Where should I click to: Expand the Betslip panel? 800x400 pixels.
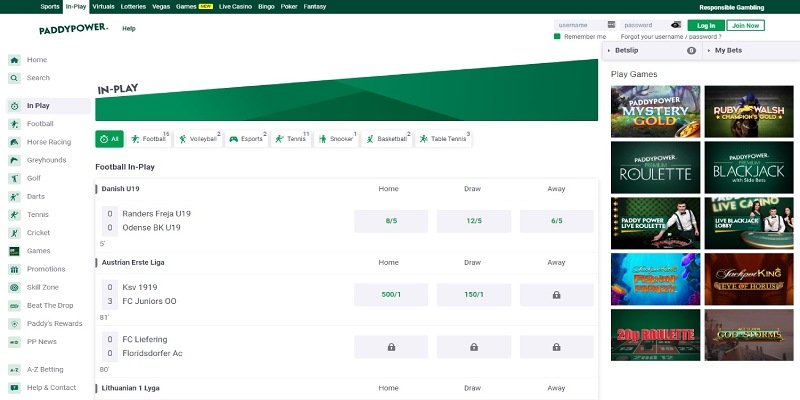pyautogui.click(x=652, y=51)
